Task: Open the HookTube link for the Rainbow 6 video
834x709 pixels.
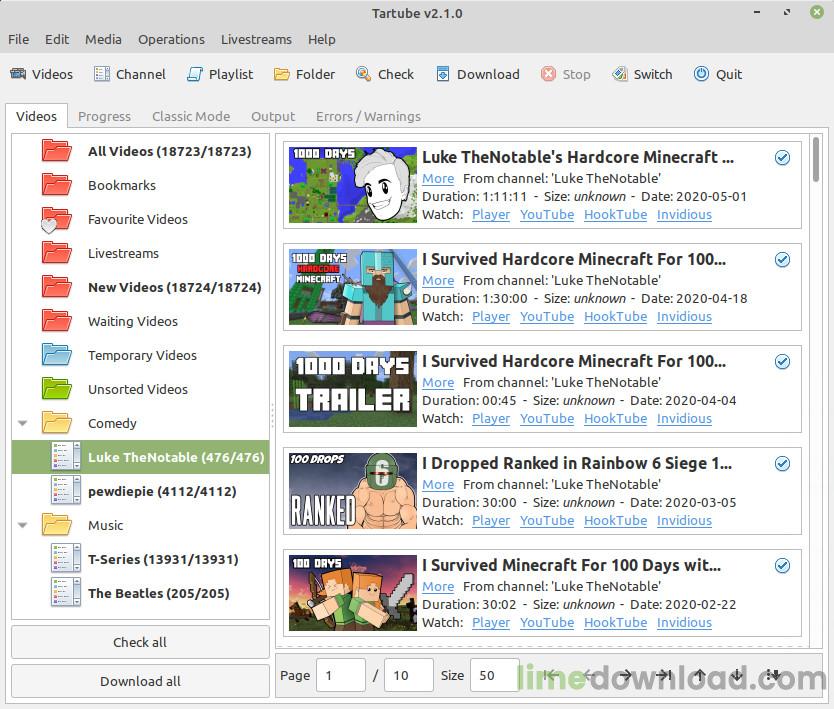Action: pyautogui.click(x=615, y=521)
